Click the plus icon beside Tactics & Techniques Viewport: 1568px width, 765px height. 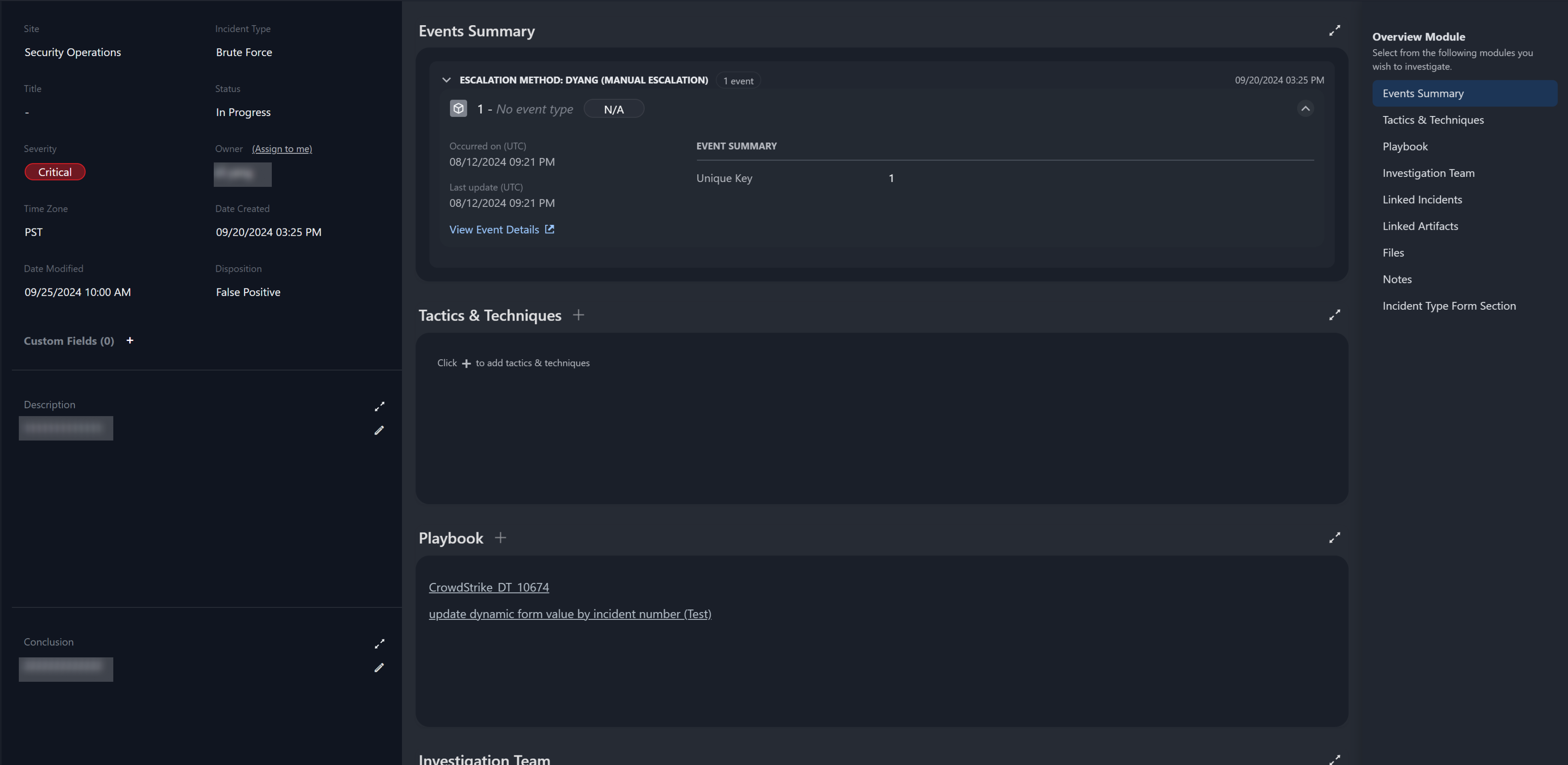[x=578, y=314]
